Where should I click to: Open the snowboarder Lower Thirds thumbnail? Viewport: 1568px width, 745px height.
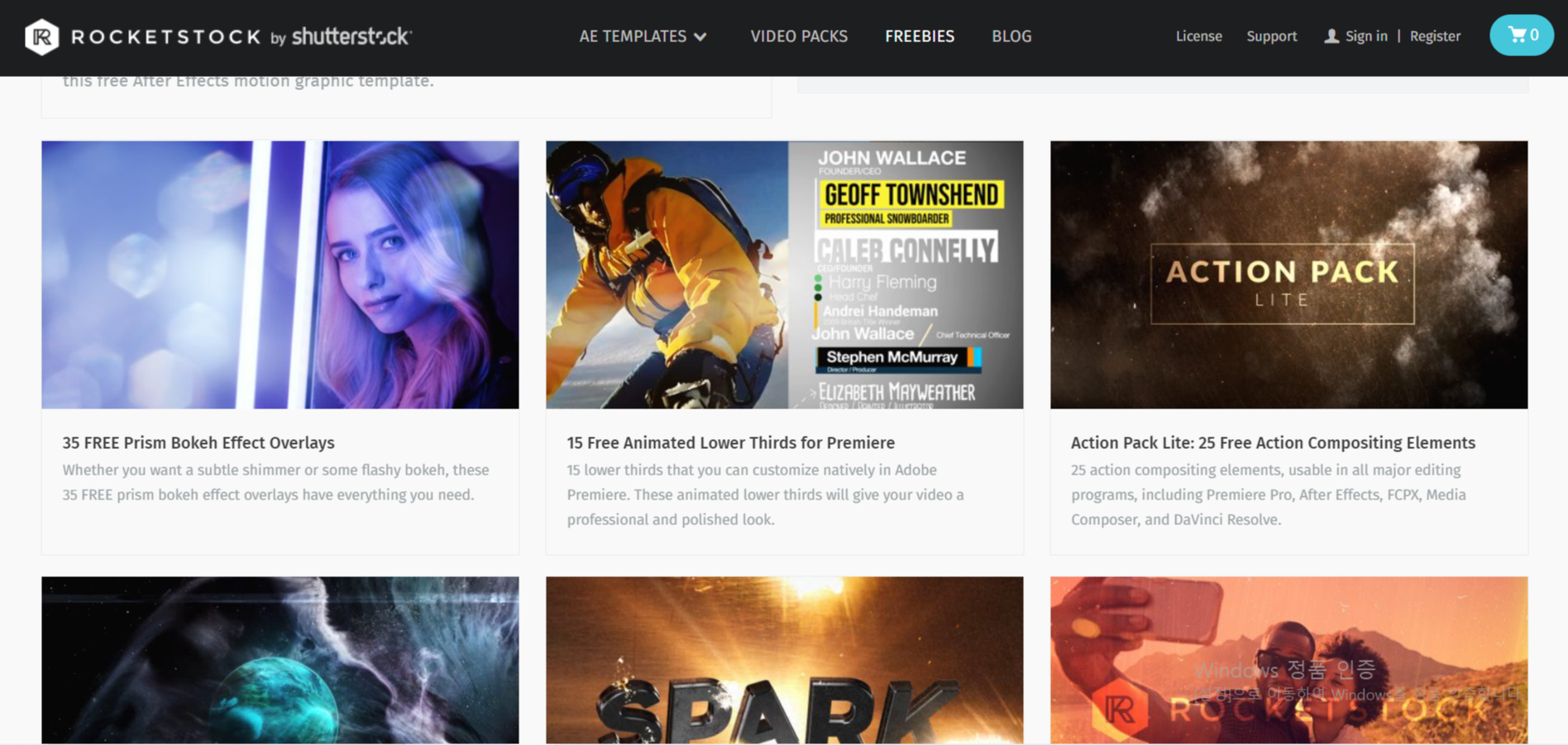coord(784,275)
